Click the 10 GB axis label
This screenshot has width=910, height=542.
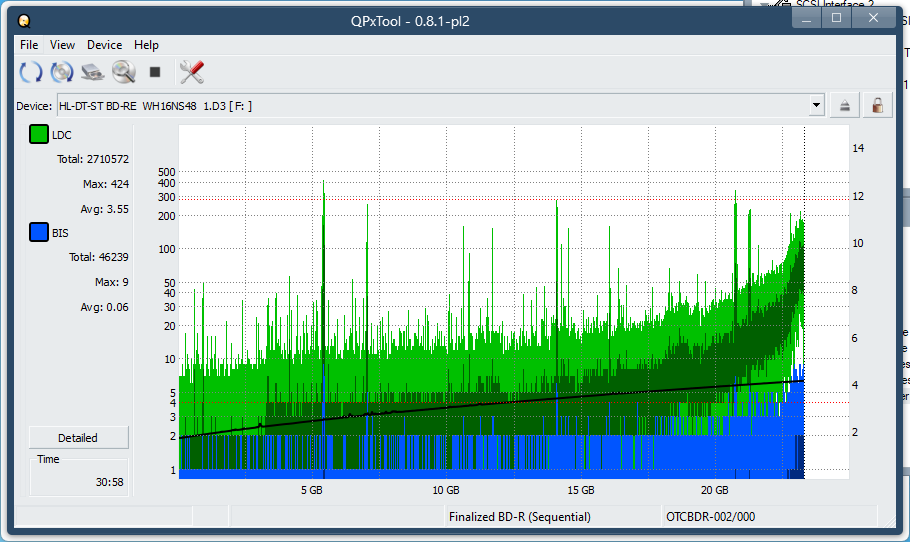point(446,490)
